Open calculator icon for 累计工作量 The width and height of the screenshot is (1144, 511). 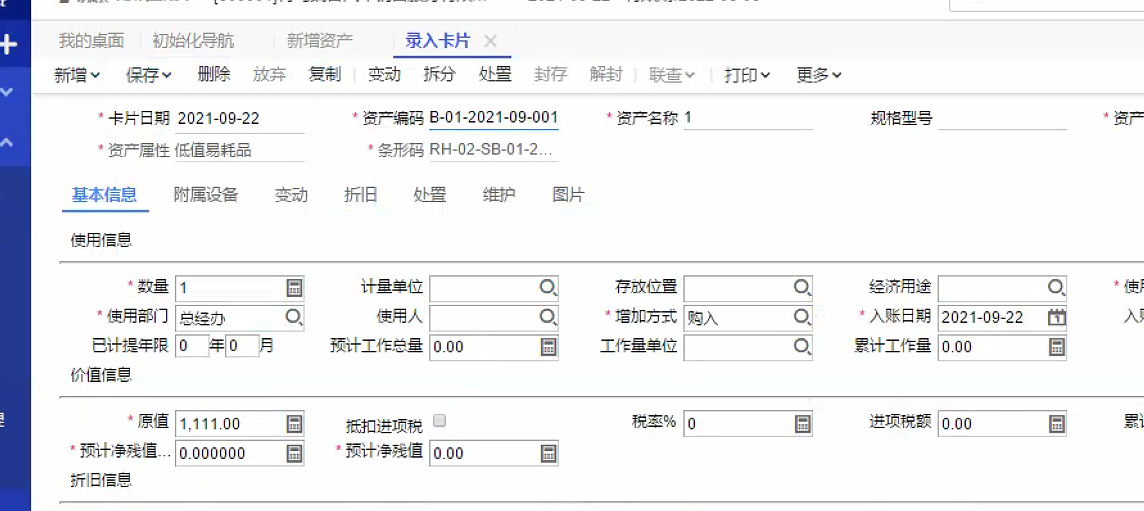[1056, 347]
